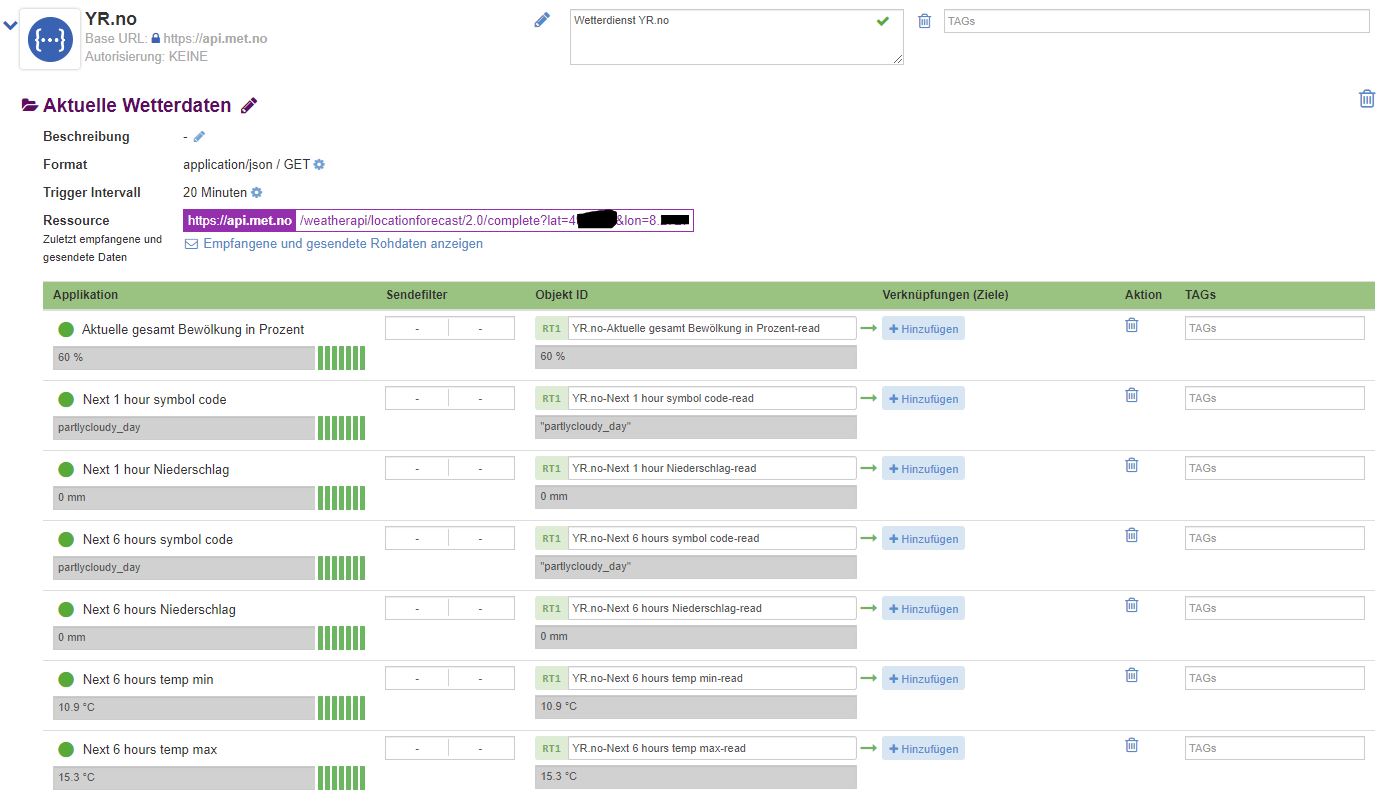Click Hinzufügen for Aktuelle gesamt Bewölkung row

pyautogui.click(x=923, y=329)
